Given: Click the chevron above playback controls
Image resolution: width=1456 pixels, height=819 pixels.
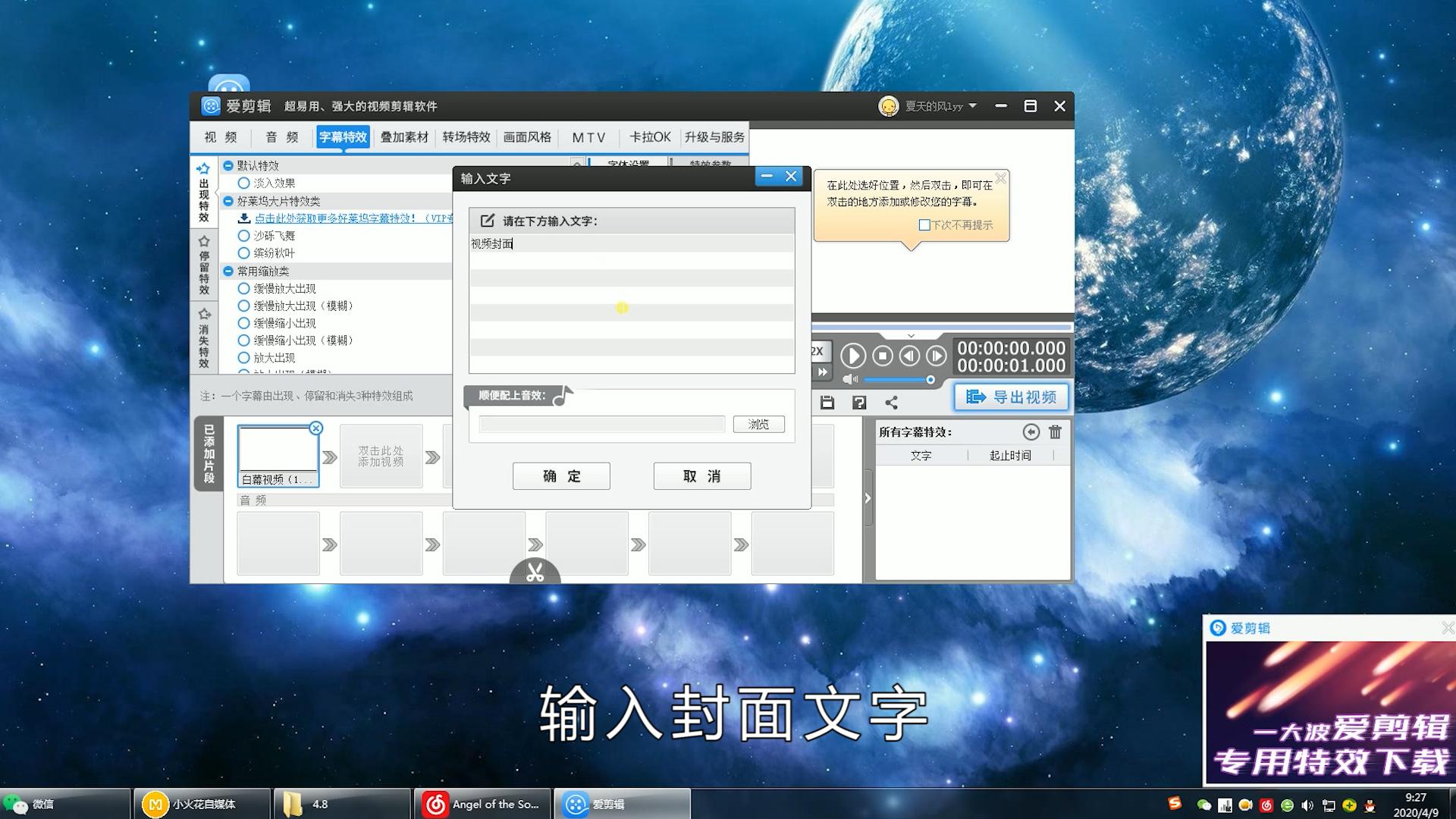Looking at the screenshot, I should tap(911, 335).
